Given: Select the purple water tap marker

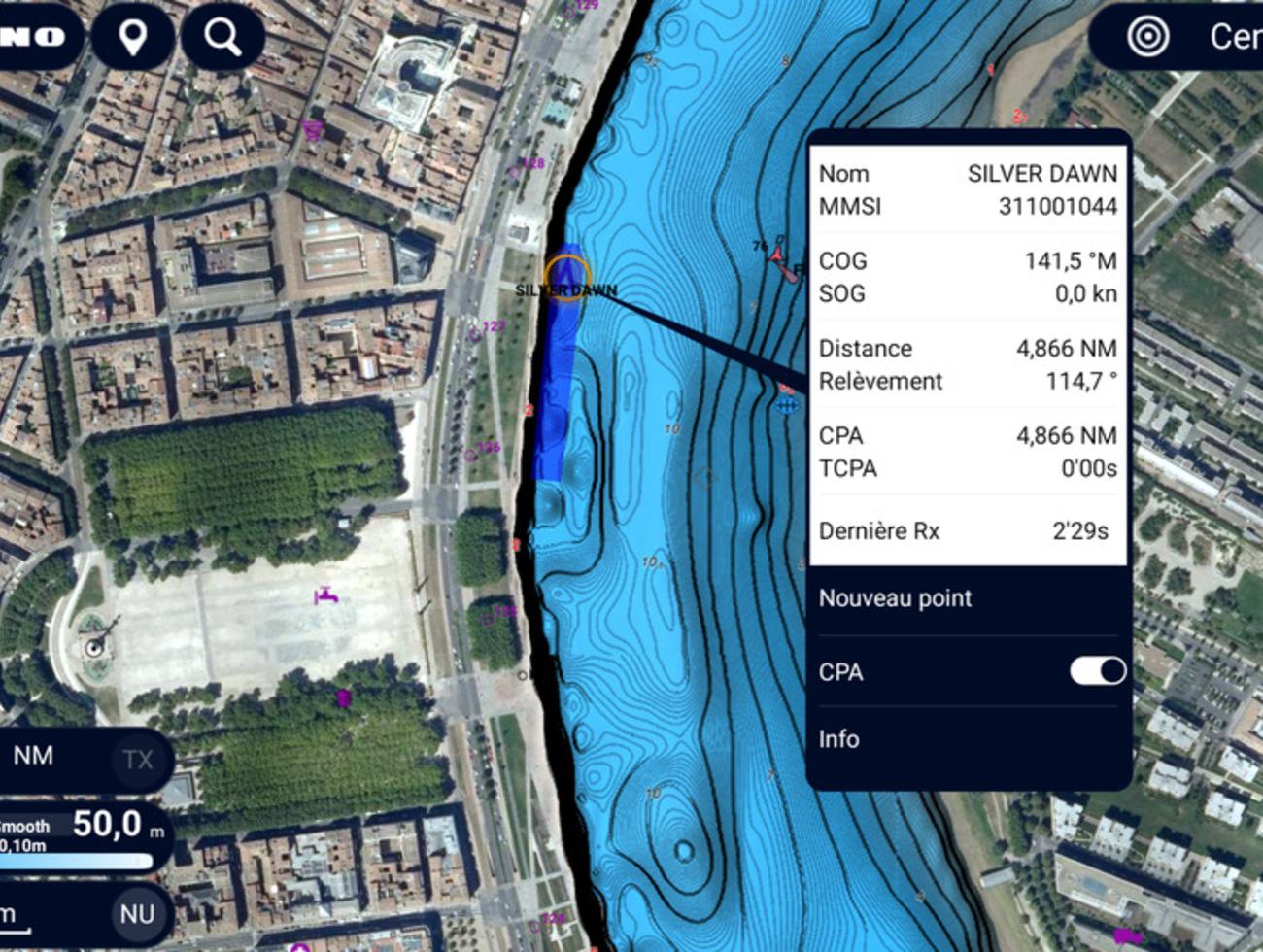Looking at the screenshot, I should [x=326, y=595].
